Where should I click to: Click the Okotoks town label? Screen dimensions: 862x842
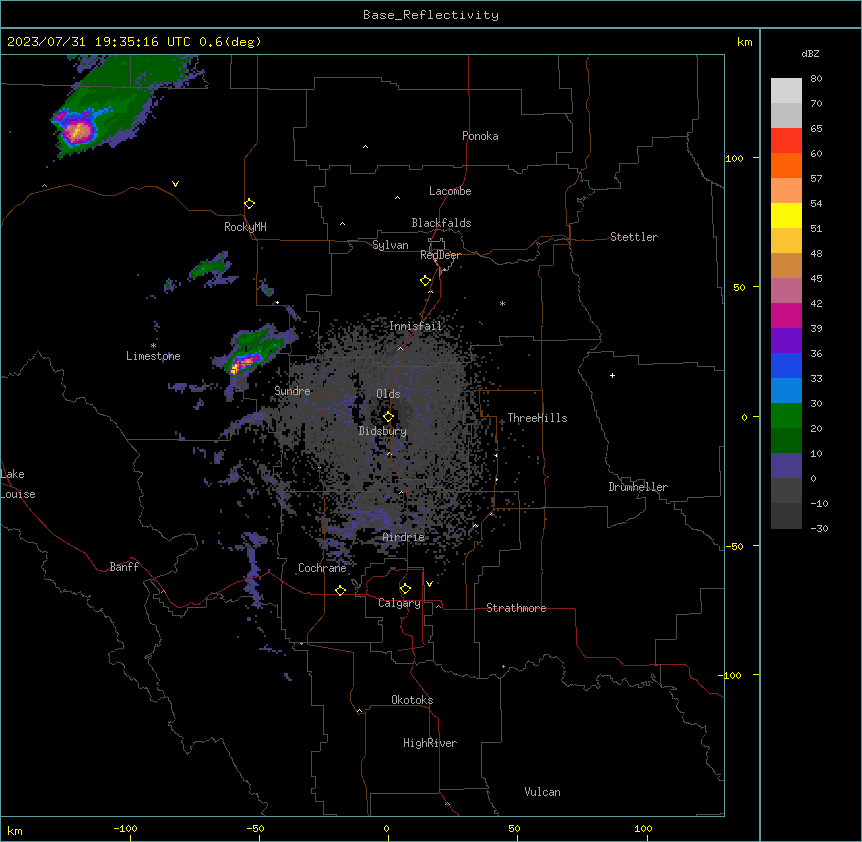point(412,700)
